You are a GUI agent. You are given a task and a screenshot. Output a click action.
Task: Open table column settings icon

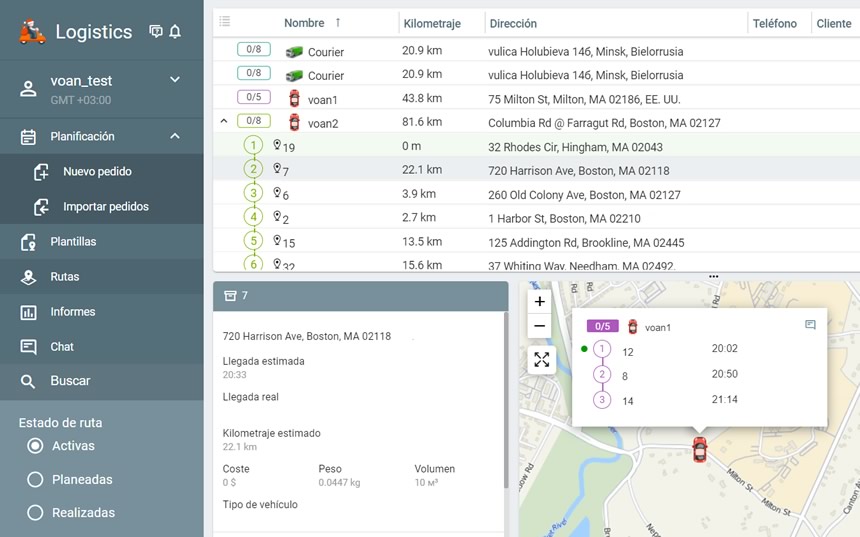pyautogui.click(x=224, y=22)
